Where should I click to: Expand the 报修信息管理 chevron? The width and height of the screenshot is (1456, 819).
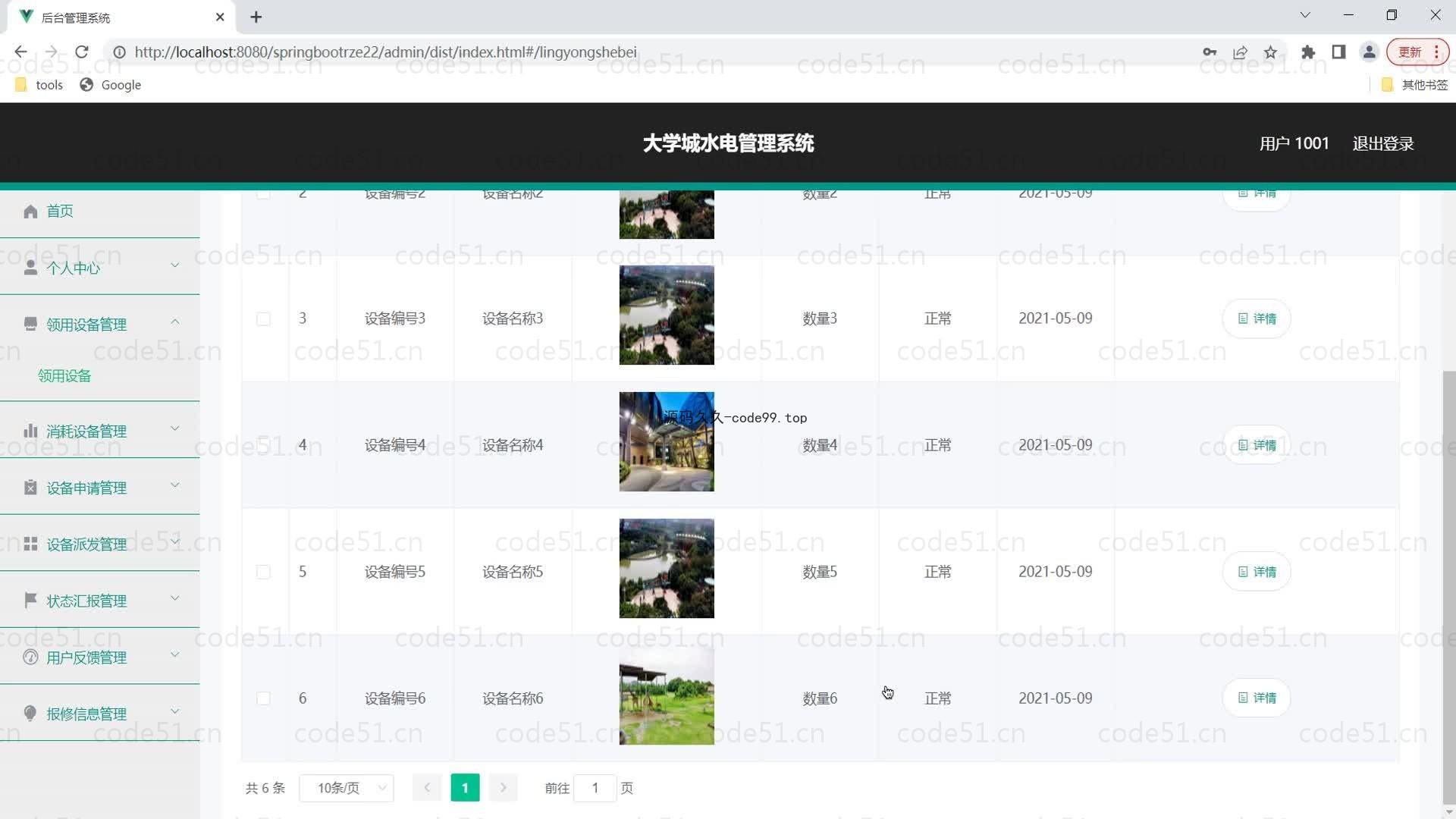coord(175,711)
